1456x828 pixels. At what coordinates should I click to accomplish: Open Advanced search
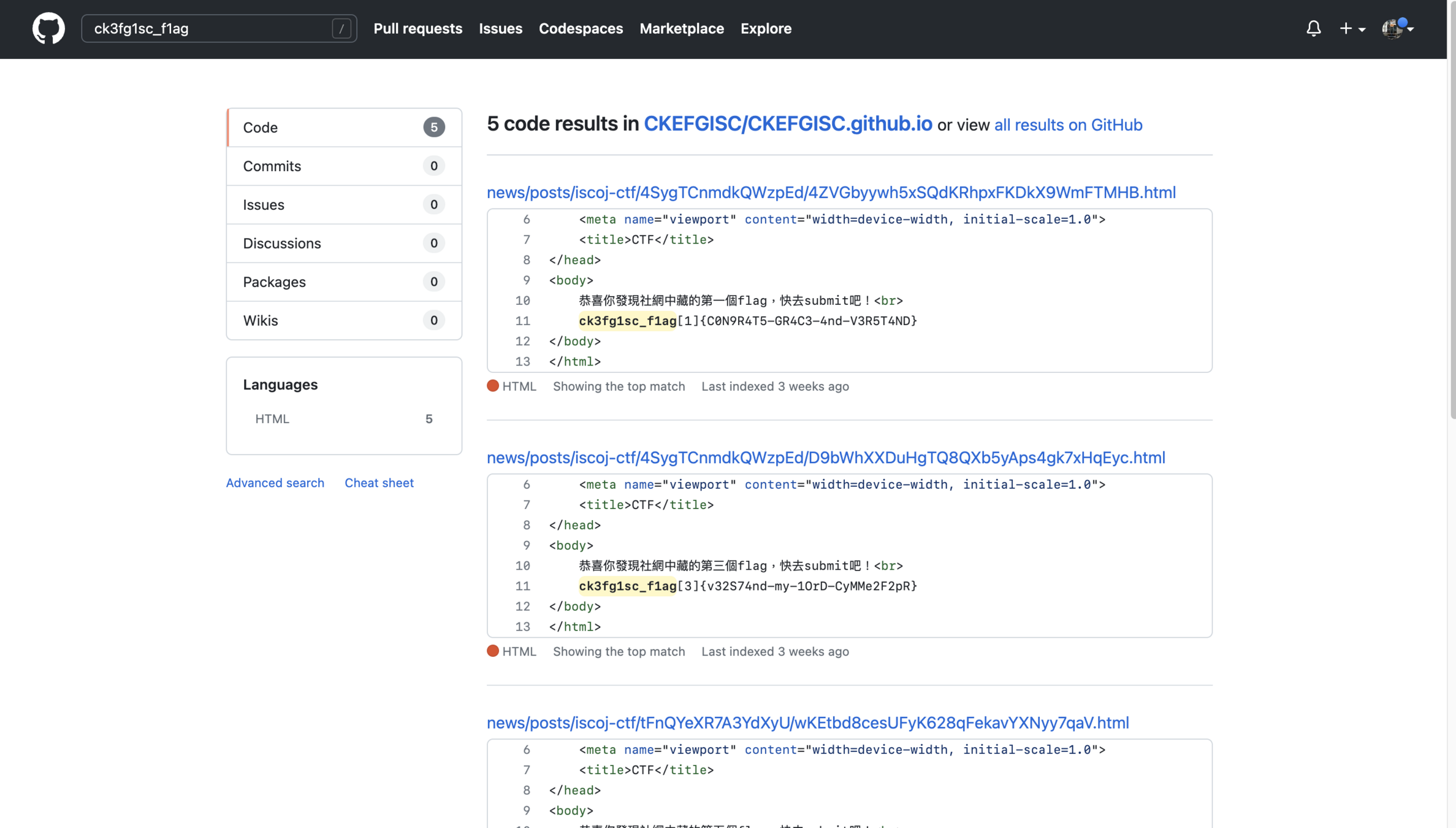click(x=275, y=483)
